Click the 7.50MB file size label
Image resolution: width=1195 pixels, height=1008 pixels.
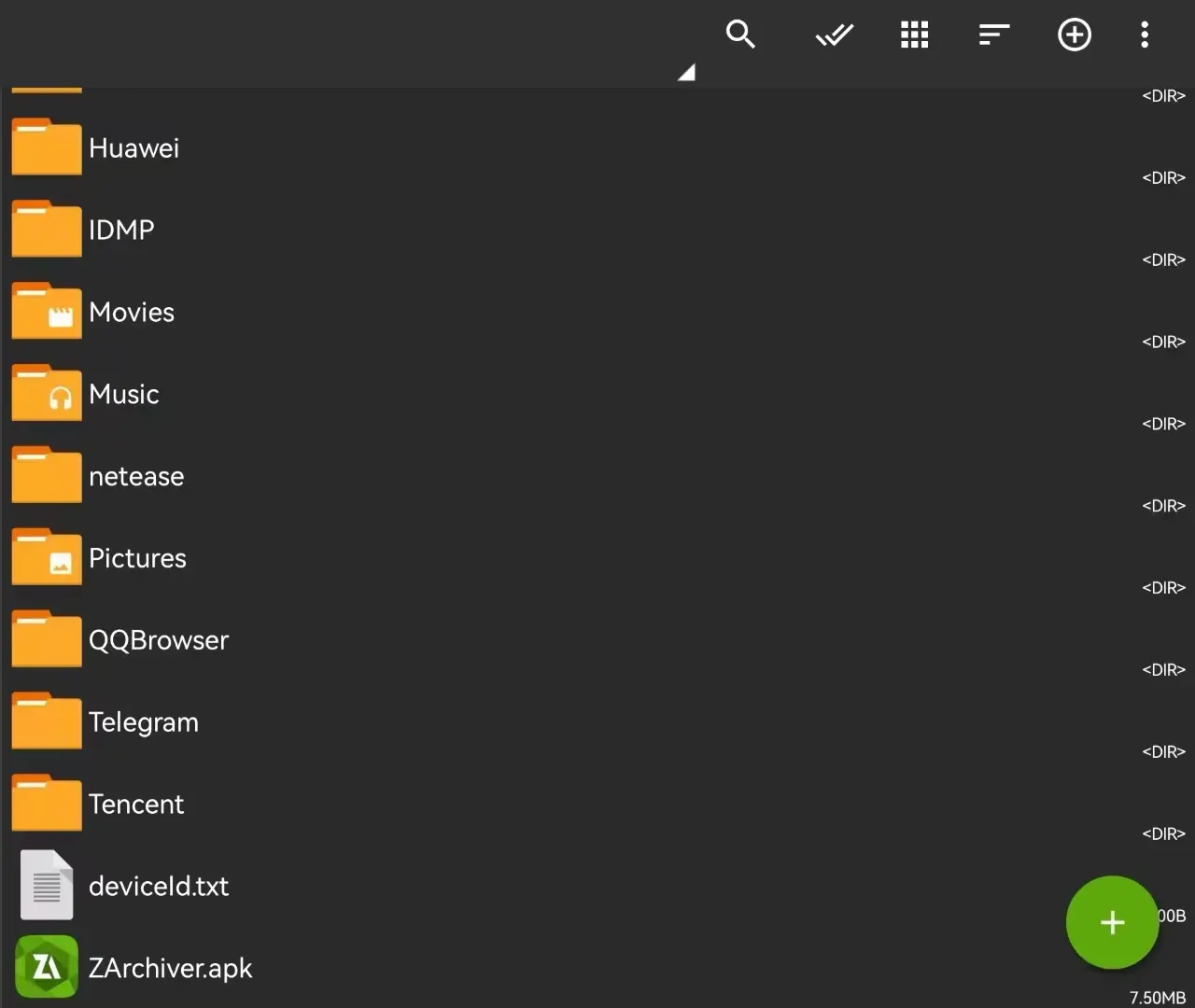[1158, 998]
